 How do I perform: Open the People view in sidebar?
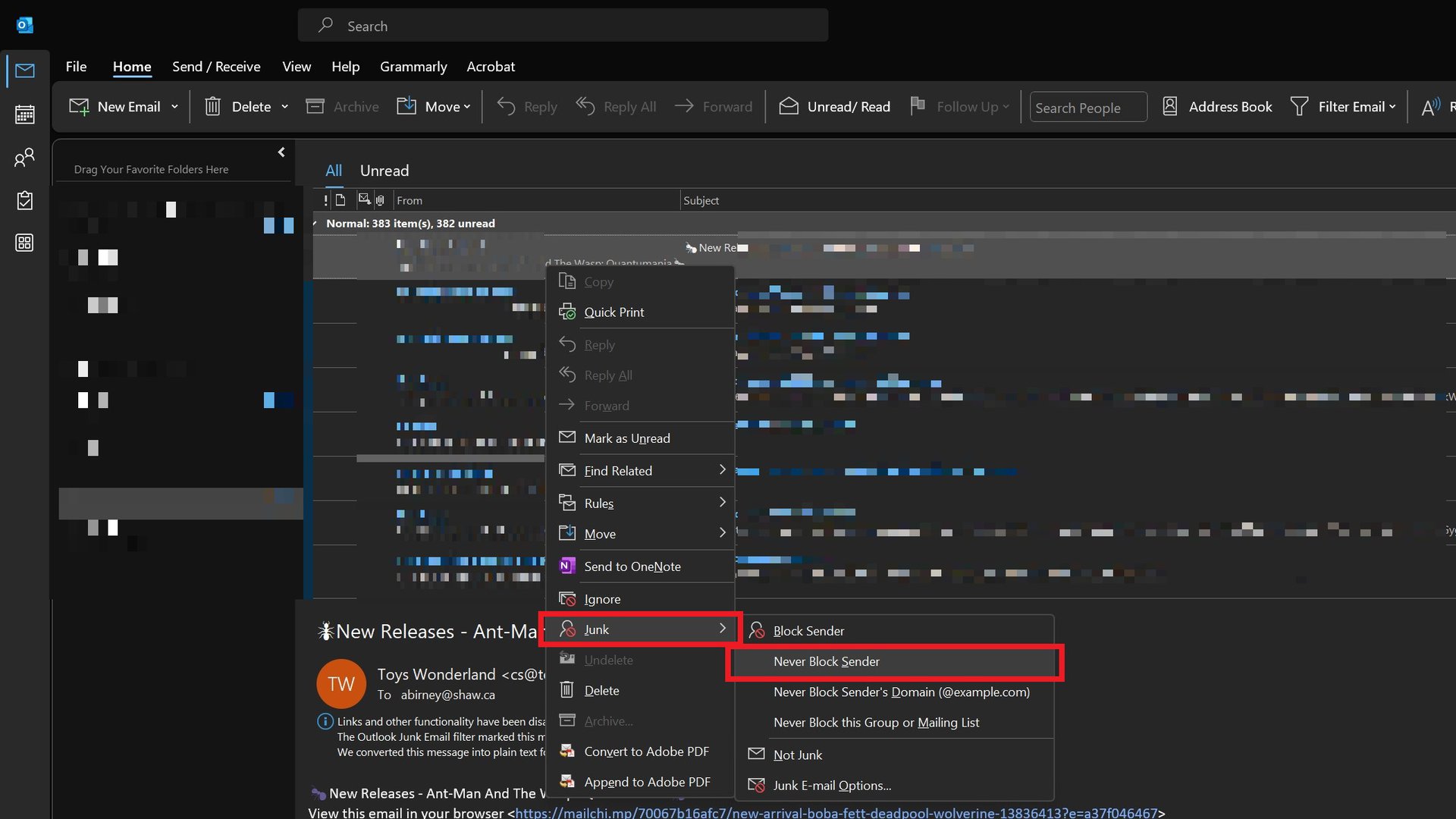[25, 158]
